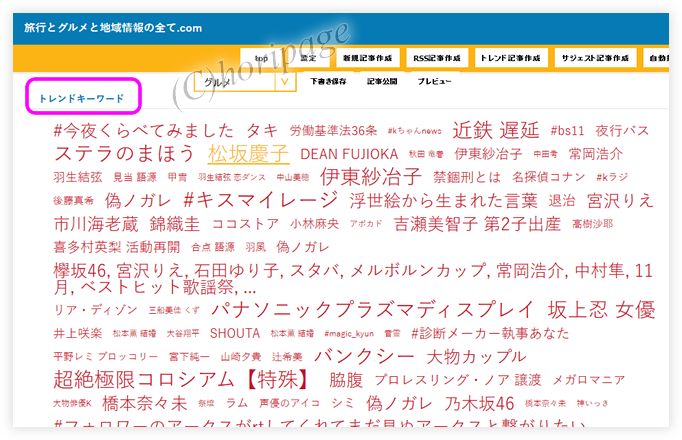The image size is (682, 440).
Task: Select keyword 浮世絵から生まれた言葉
Action: coord(444,200)
